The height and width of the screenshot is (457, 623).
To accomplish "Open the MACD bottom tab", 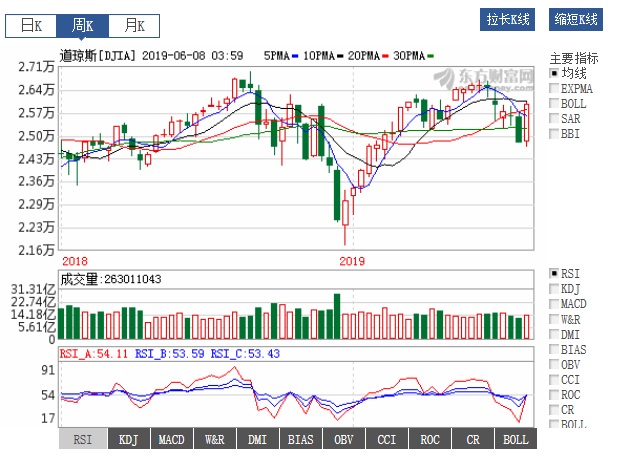I will click(171, 440).
